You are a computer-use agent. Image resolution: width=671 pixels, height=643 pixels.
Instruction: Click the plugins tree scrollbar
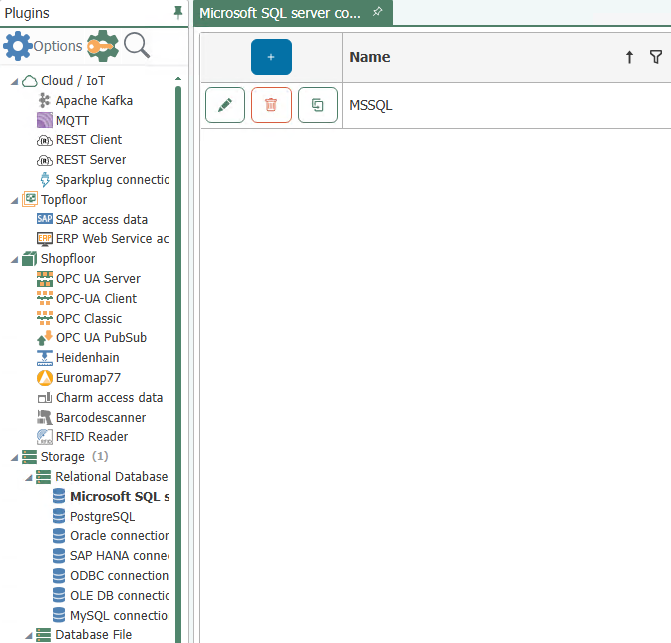pos(178,364)
